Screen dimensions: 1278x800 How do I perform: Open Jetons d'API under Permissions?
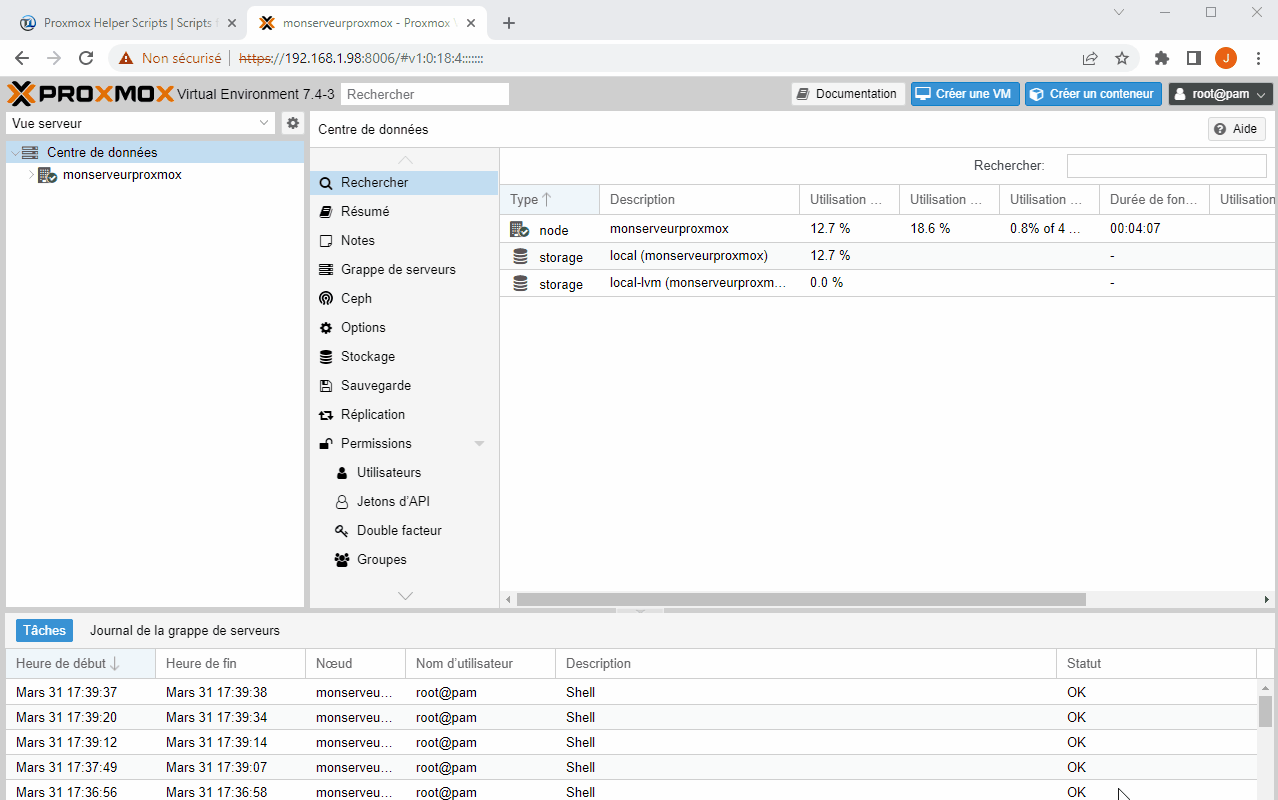pos(393,501)
